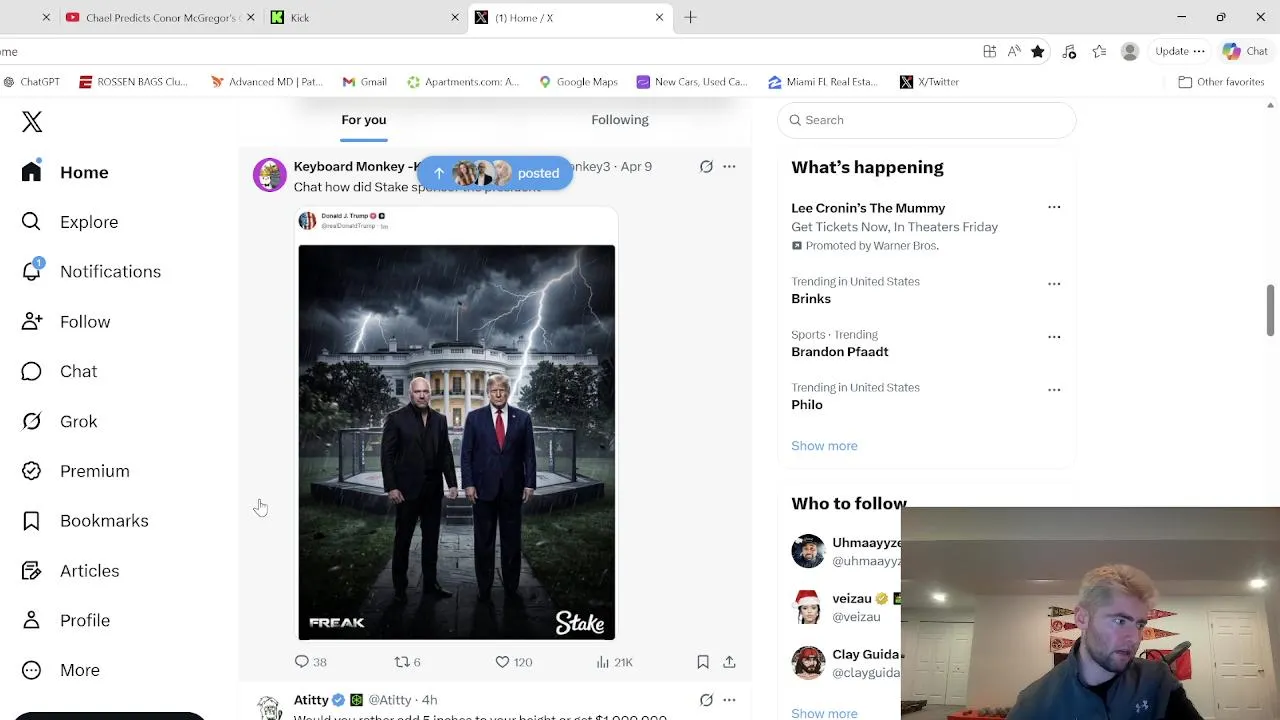This screenshot has height=720, width=1280.
Task: Click the X Search input field
Action: (926, 120)
